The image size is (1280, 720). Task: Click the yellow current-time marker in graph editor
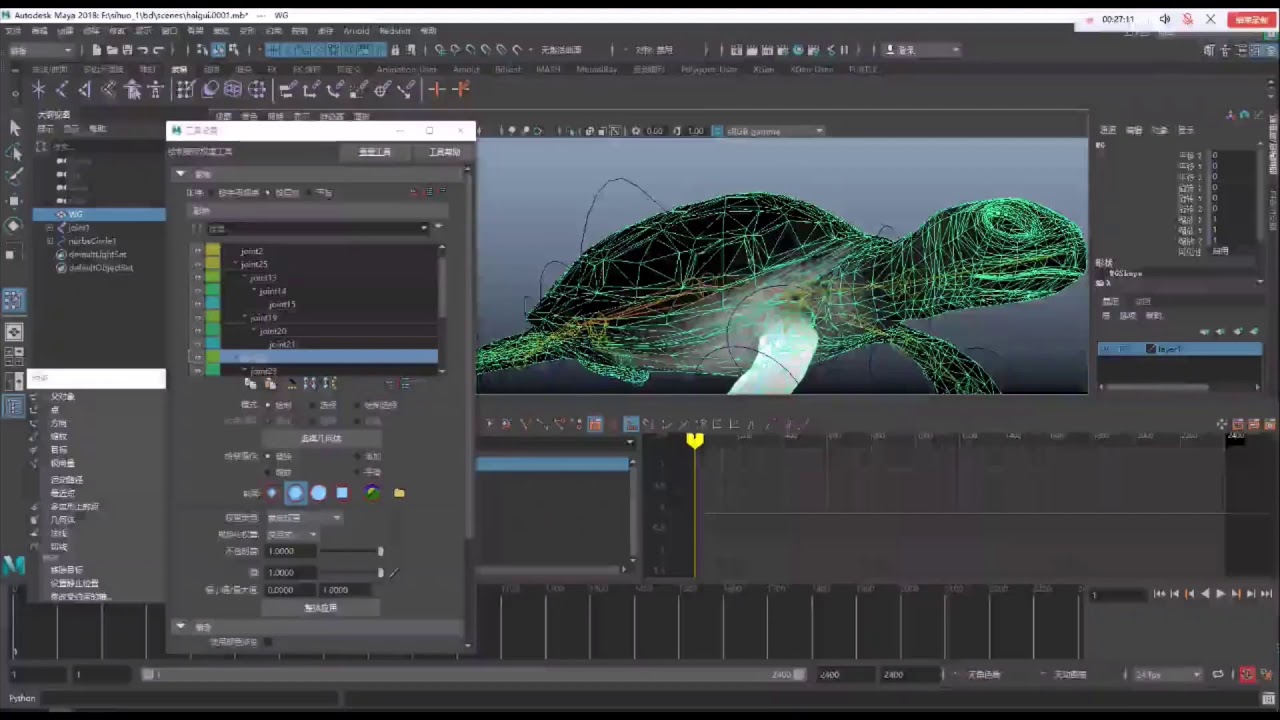(695, 440)
